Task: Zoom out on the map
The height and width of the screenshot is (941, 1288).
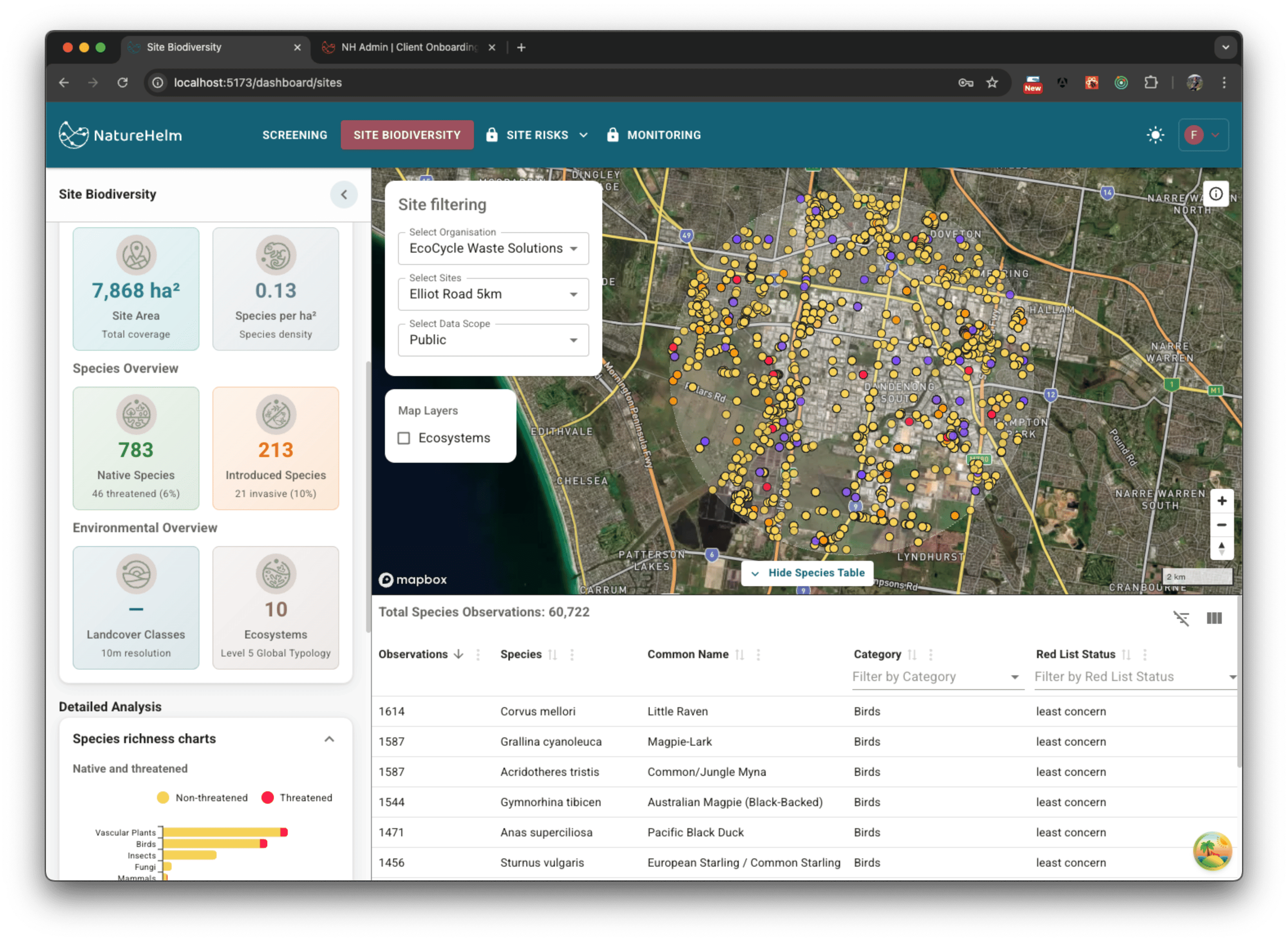Action: (x=1221, y=525)
